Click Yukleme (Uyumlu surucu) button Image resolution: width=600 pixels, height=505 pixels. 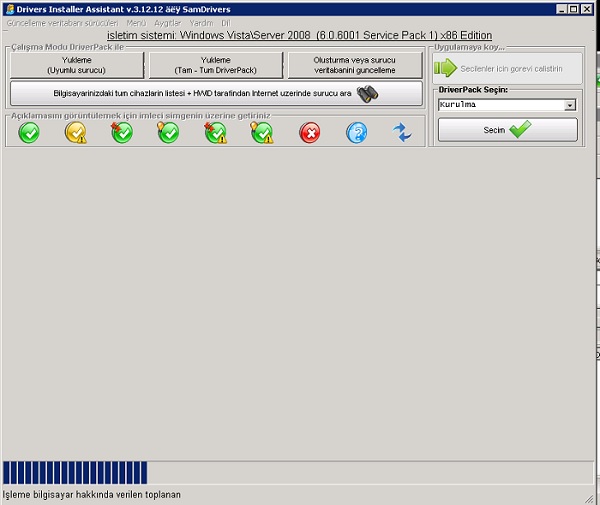coord(77,65)
